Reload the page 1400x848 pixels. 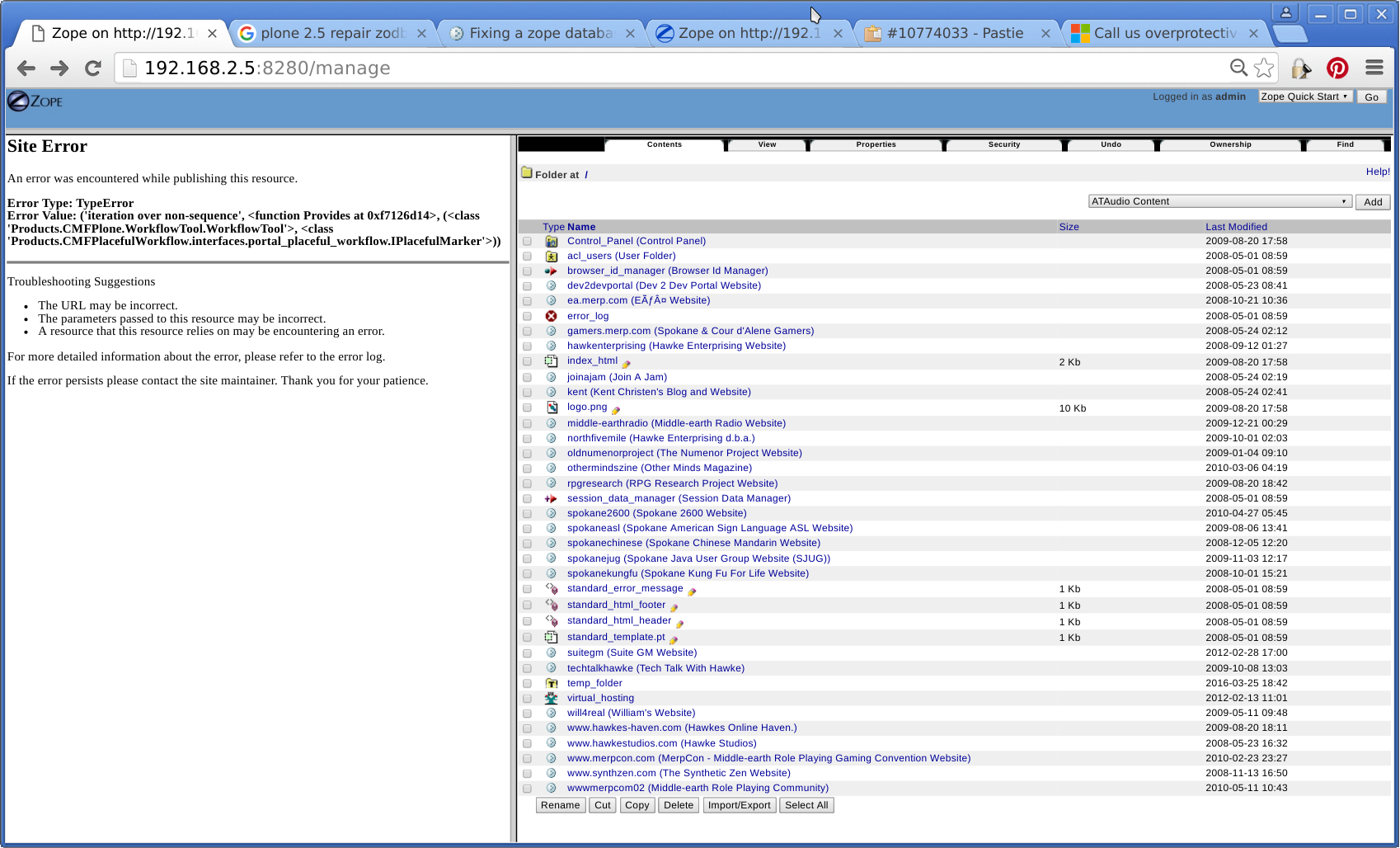(x=93, y=68)
